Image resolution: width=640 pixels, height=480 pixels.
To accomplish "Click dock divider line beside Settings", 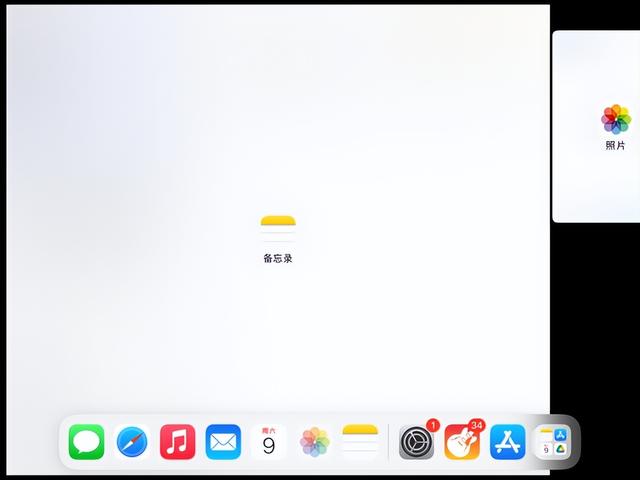I will [x=388, y=442].
